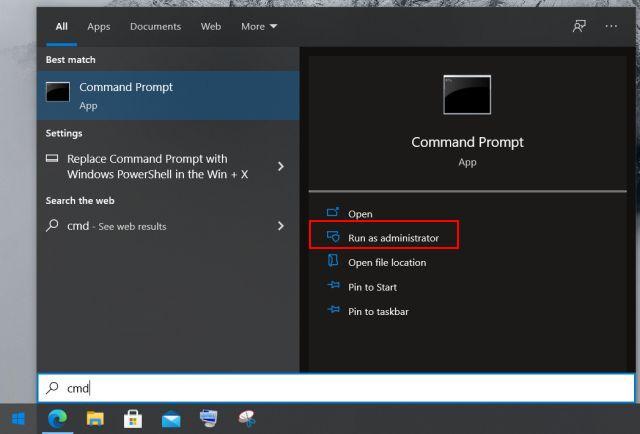Click the Search the web heading
640x434 pixels.
click(x=80, y=201)
